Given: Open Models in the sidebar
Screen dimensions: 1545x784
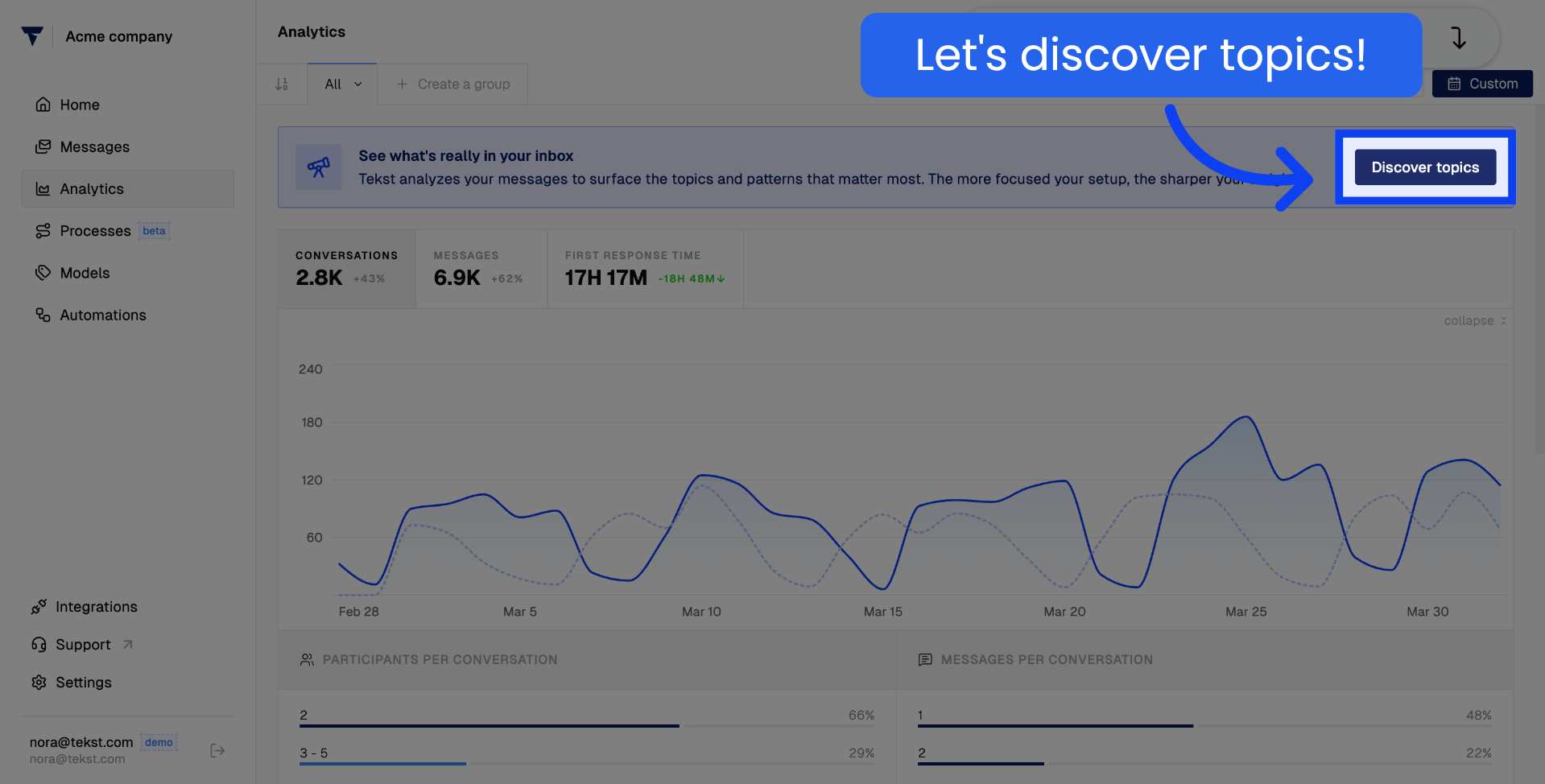Looking at the screenshot, I should point(127,273).
